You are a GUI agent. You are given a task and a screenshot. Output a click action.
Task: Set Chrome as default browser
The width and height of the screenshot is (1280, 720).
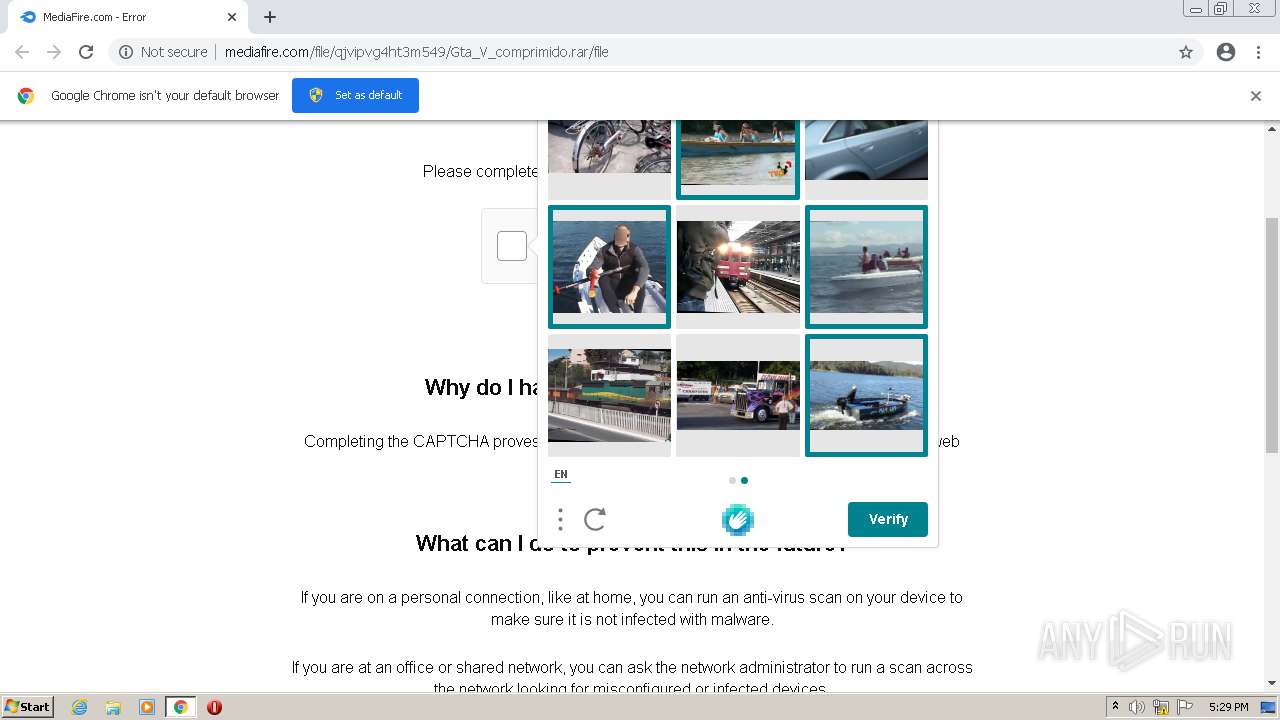(x=355, y=95)
